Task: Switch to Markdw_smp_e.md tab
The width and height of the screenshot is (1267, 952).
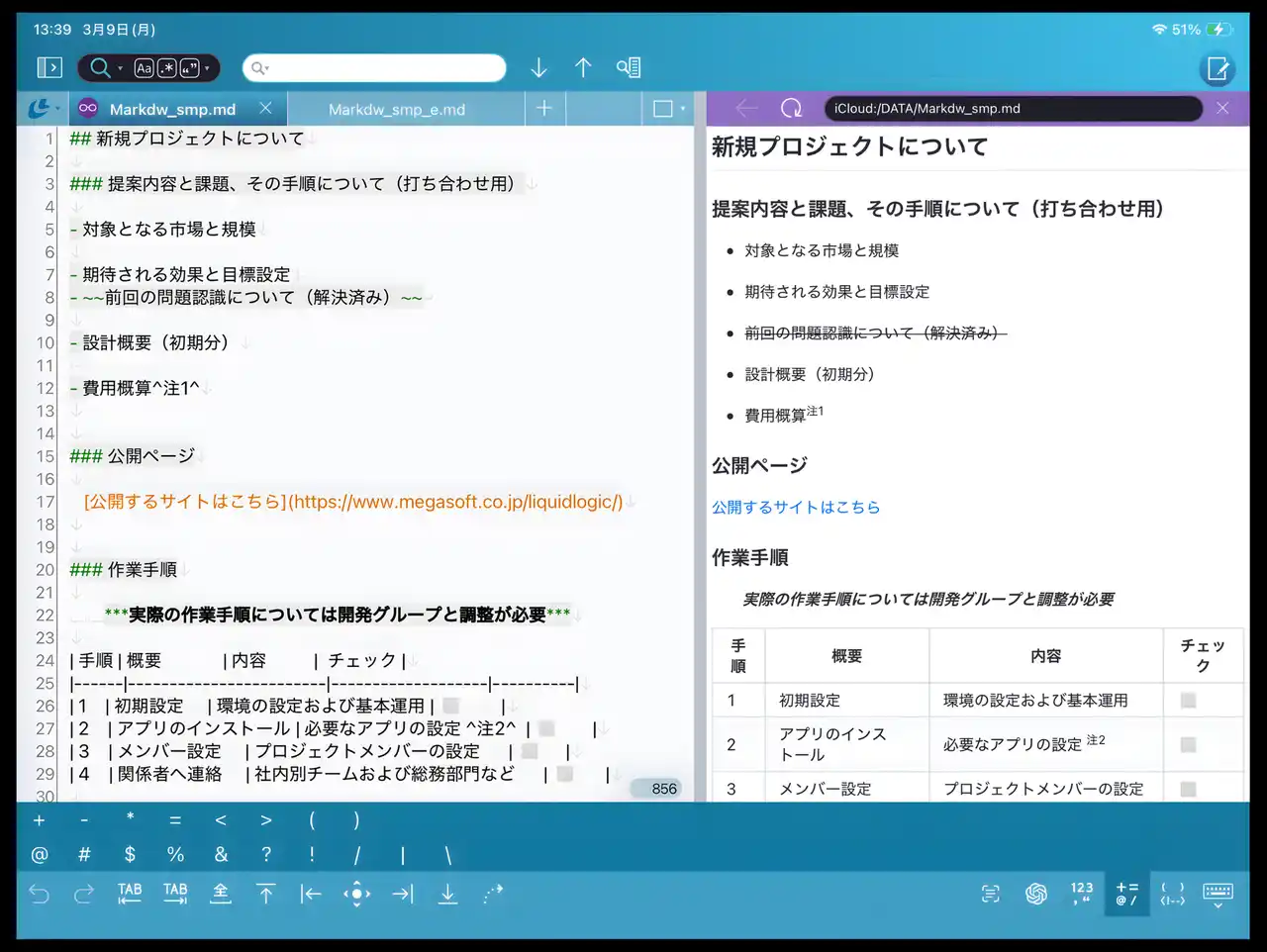Action: pyautogui.click(x=397, y=109)
